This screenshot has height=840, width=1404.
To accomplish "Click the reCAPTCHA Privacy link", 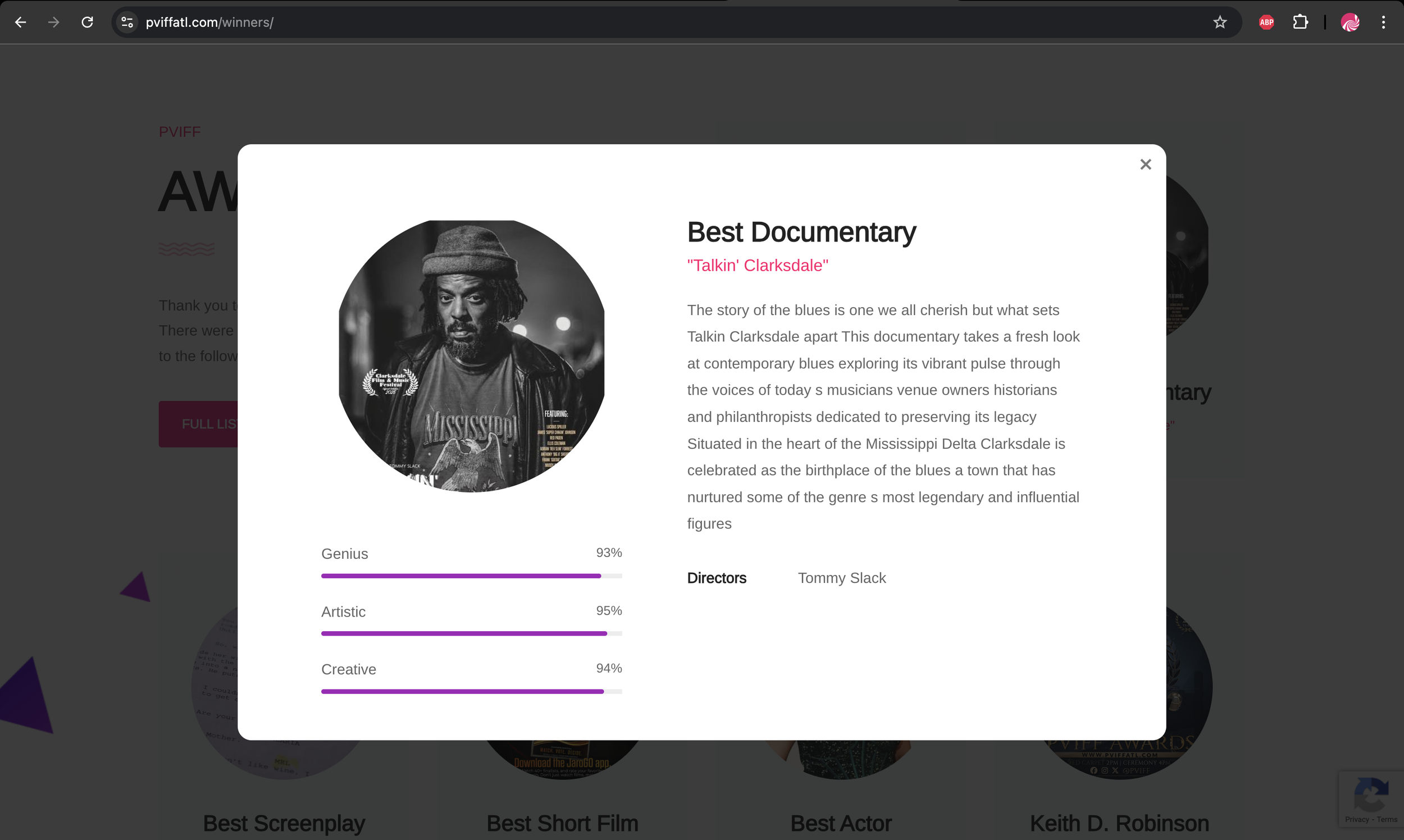I will (1356, 819).
